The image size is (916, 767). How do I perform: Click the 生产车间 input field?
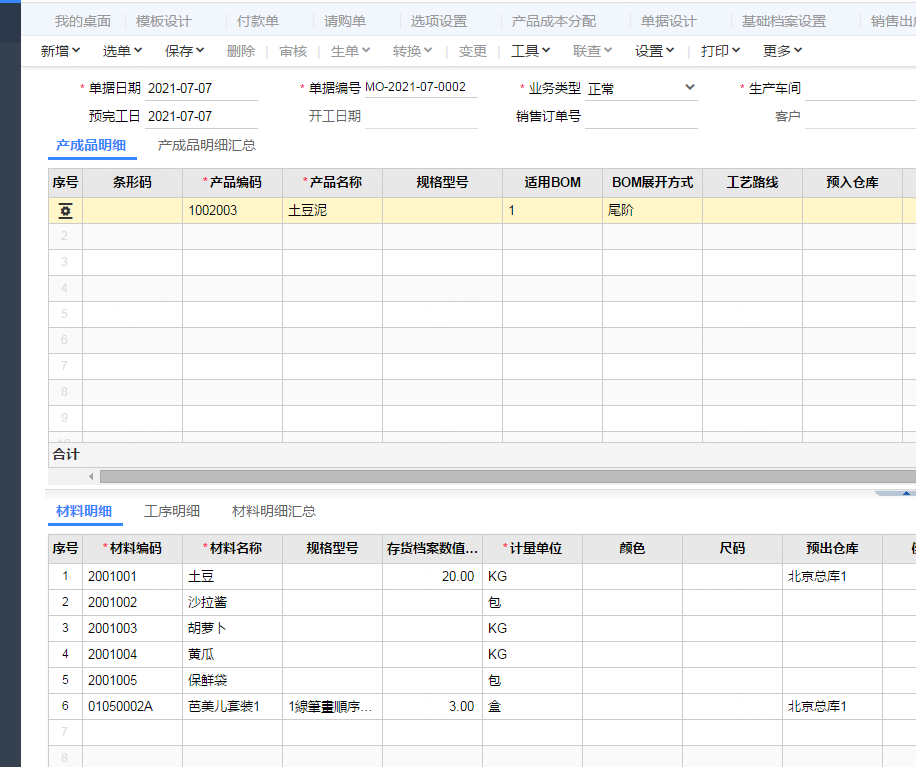[x=860, y=88]
